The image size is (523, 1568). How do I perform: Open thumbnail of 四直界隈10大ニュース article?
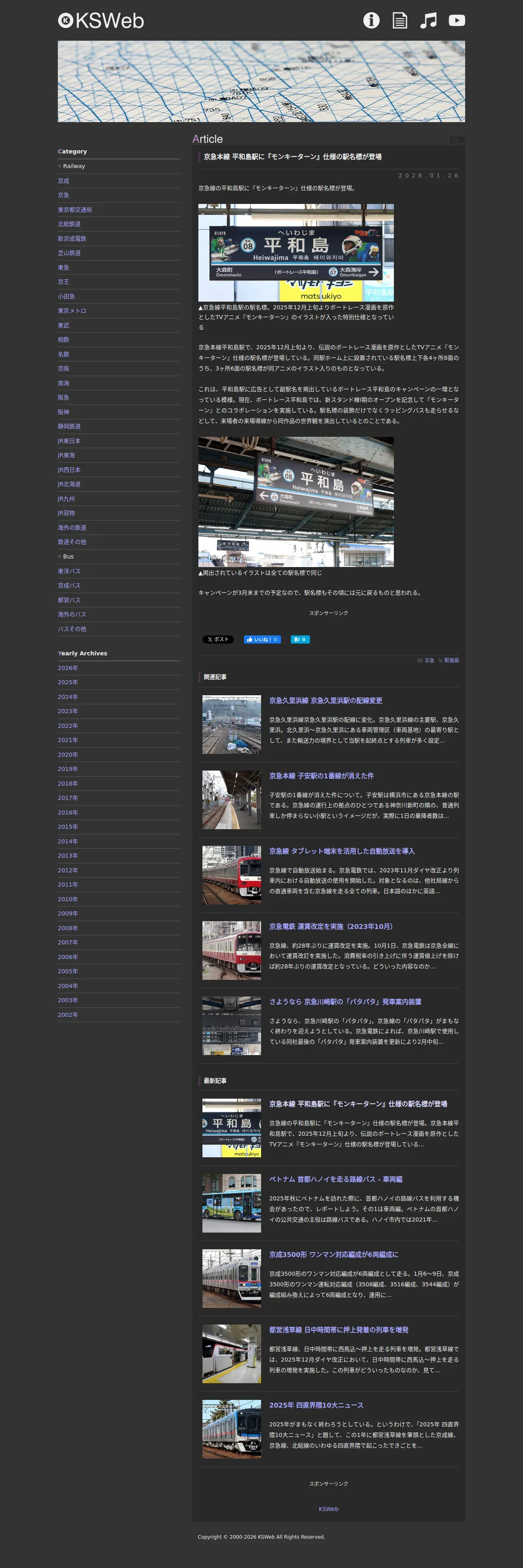click(231, 1429)
